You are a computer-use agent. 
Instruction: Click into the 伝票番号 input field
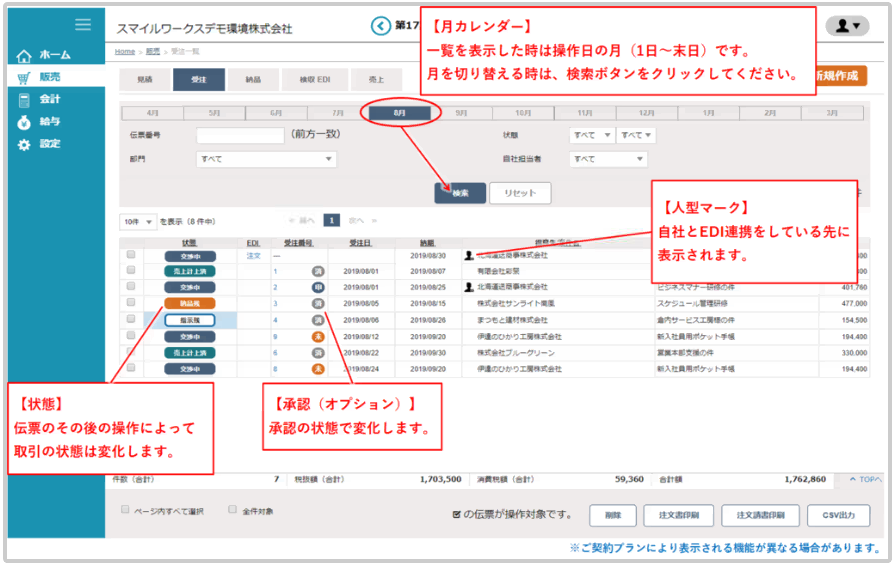240,135
